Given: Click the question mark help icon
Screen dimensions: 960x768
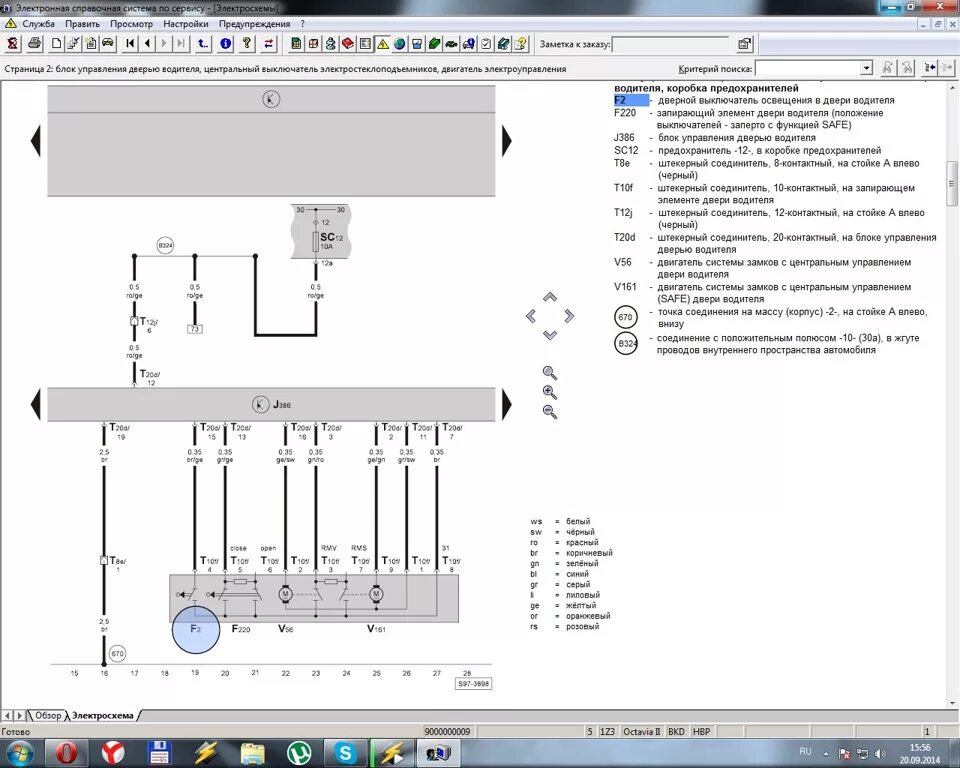Looking at the screenshot, I should 246,43.
